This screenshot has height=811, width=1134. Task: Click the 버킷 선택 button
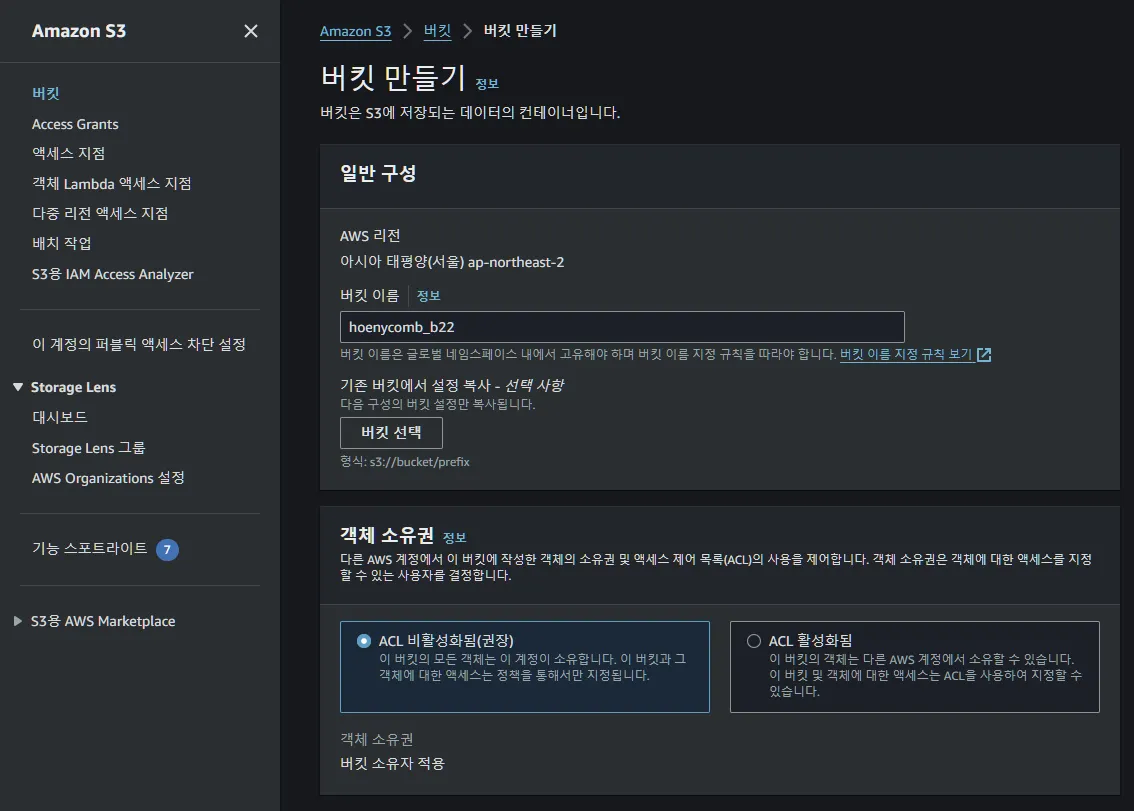click(391, 433)
